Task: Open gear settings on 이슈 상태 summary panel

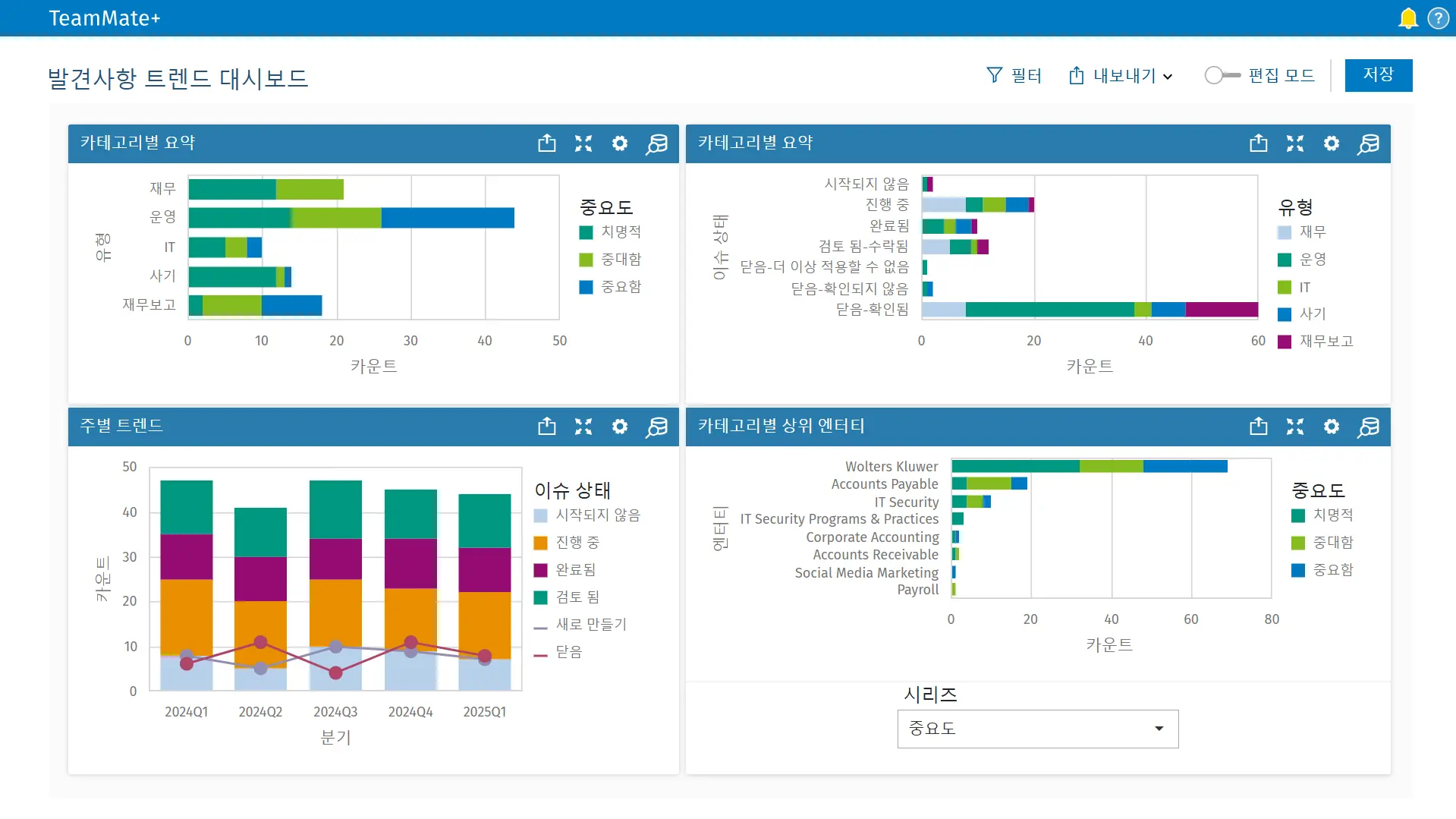Action: (1331, 143)
